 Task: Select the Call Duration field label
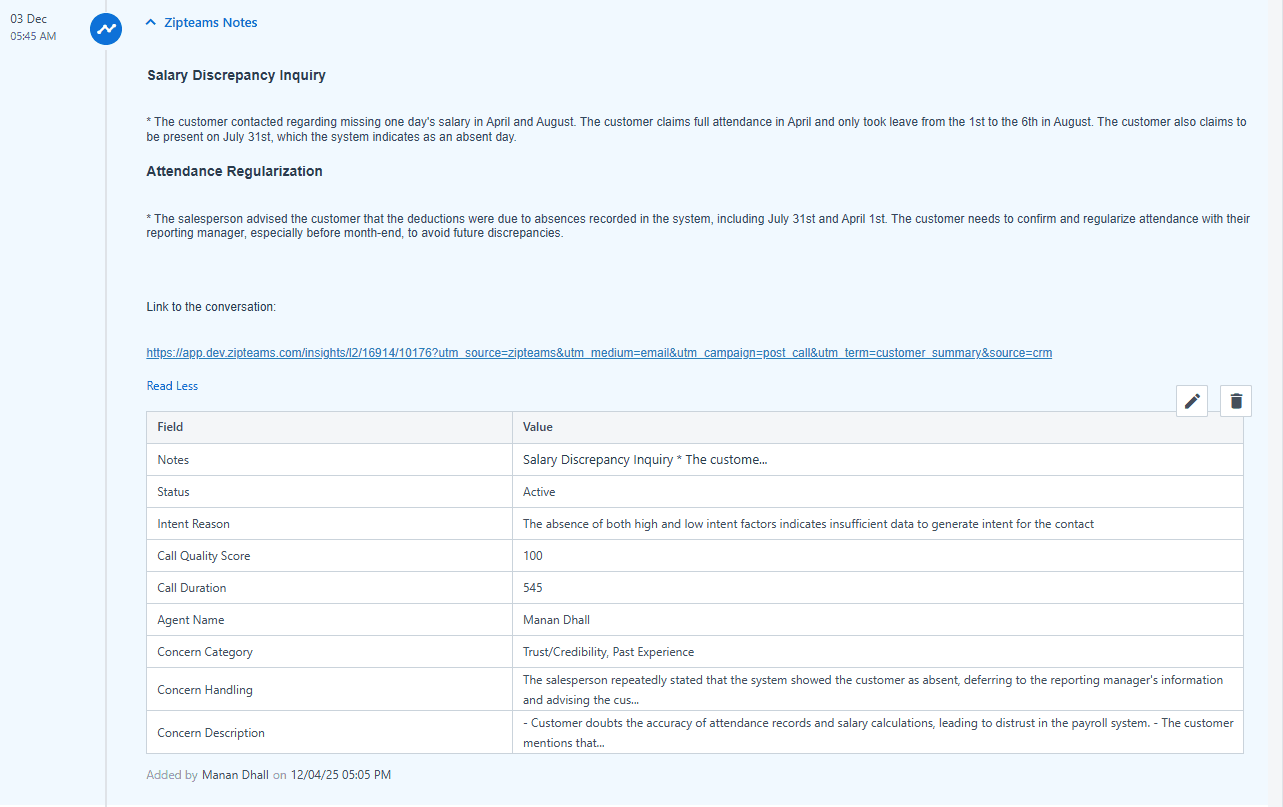click(192, 588)
